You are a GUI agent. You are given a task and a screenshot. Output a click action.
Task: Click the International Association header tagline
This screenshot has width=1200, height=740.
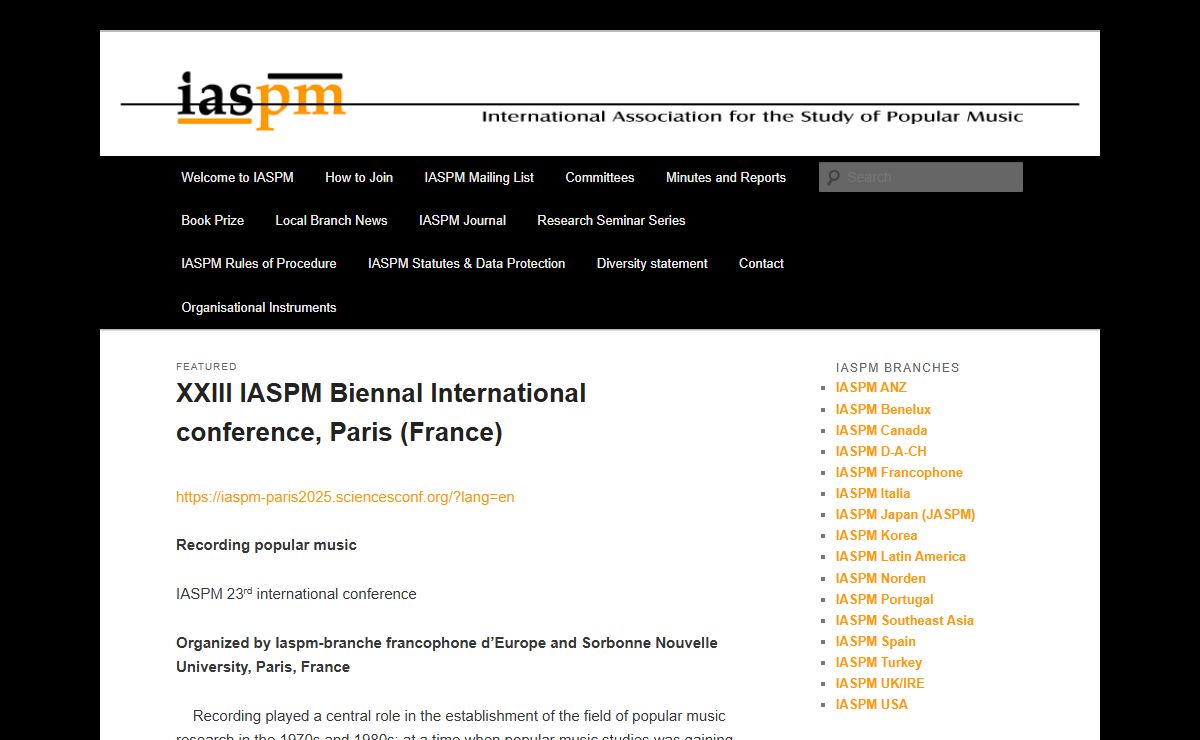pyautogui.click(x=752, y=117)
